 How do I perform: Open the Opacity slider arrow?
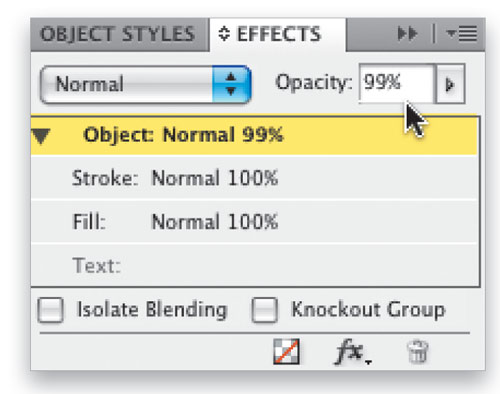click(x=450, y=84)
